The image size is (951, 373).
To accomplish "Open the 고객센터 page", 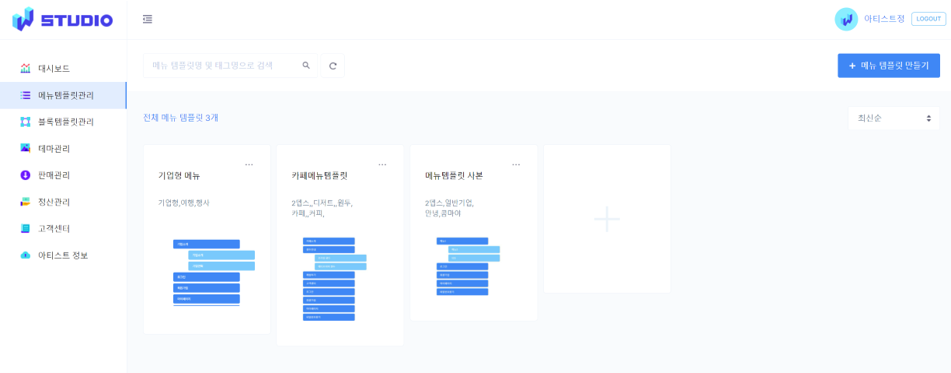I will [x=54, y=229].
